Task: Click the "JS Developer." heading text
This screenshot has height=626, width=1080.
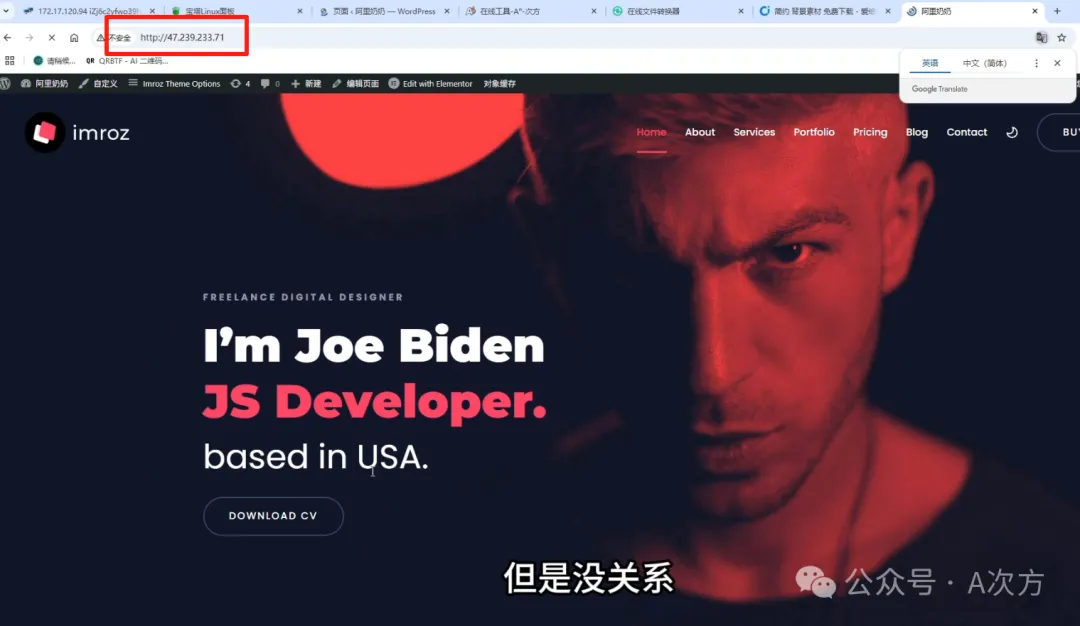Action: [375, 401]
